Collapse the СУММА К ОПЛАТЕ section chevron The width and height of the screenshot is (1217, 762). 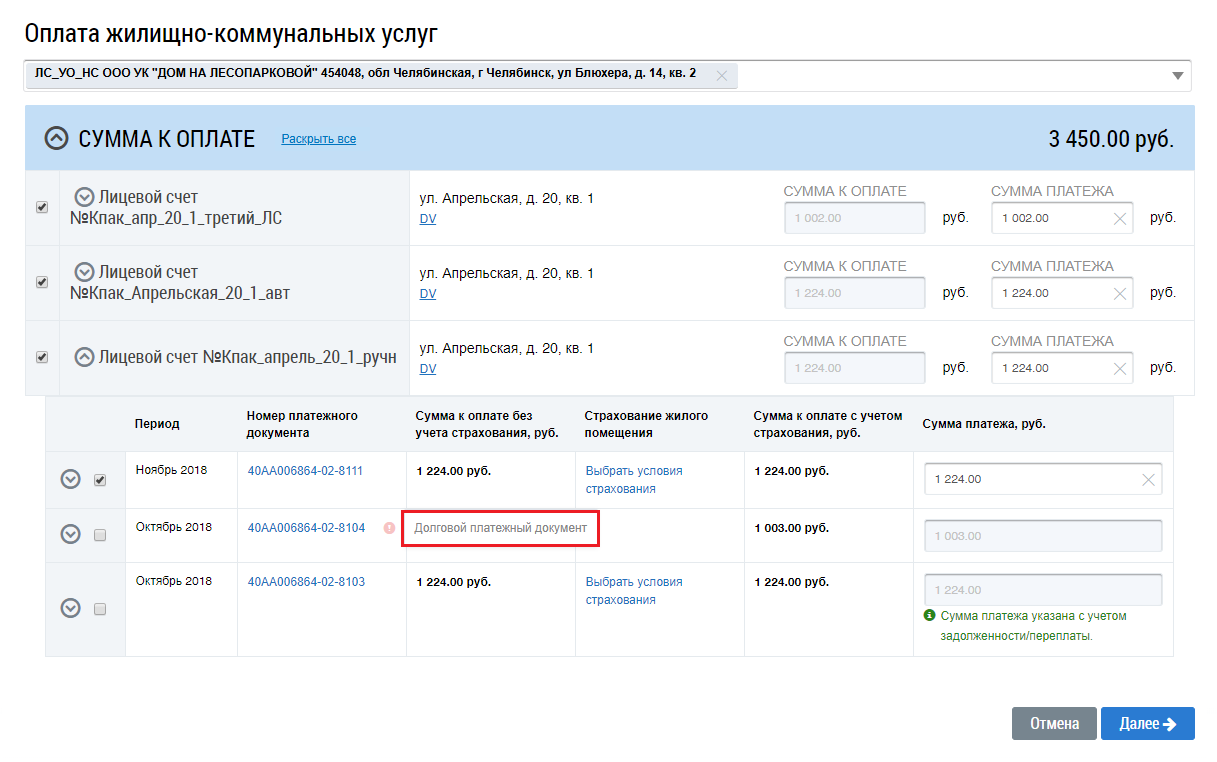pos(56,139)
